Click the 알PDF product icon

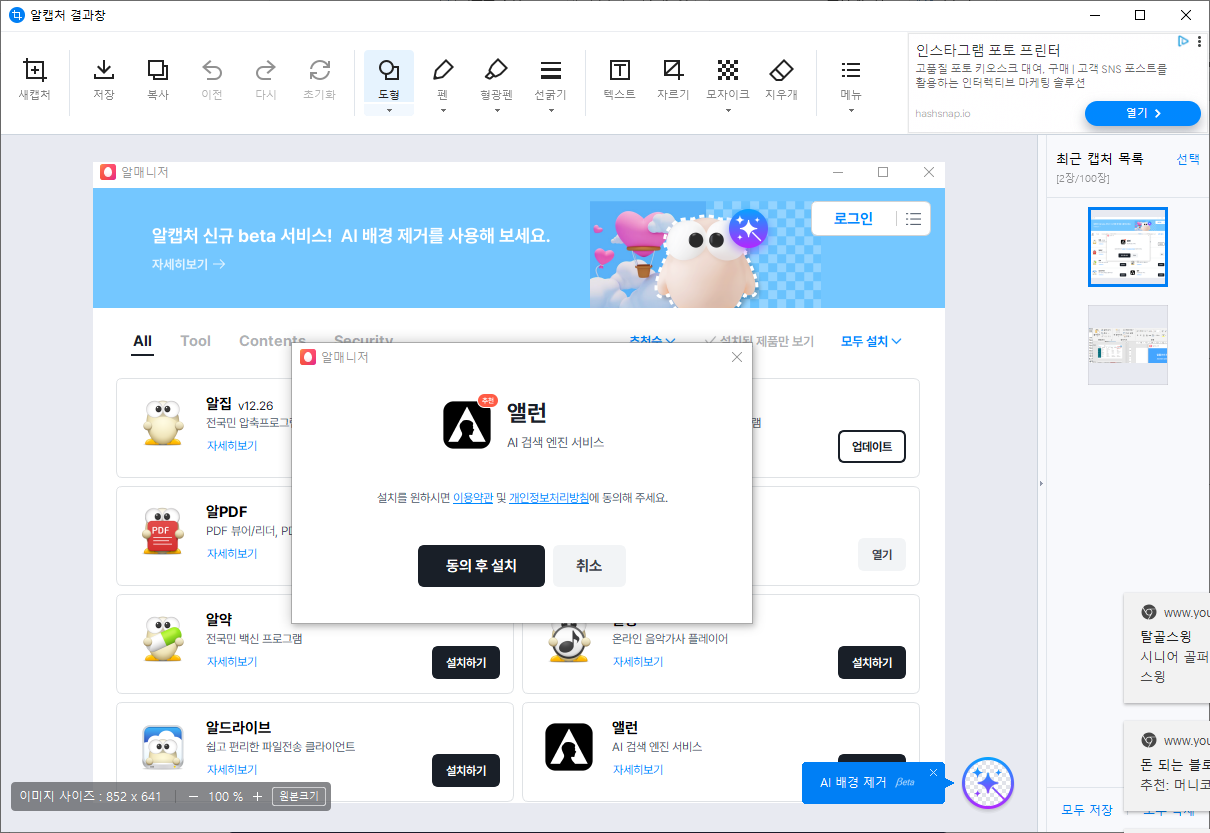(162, 532)
